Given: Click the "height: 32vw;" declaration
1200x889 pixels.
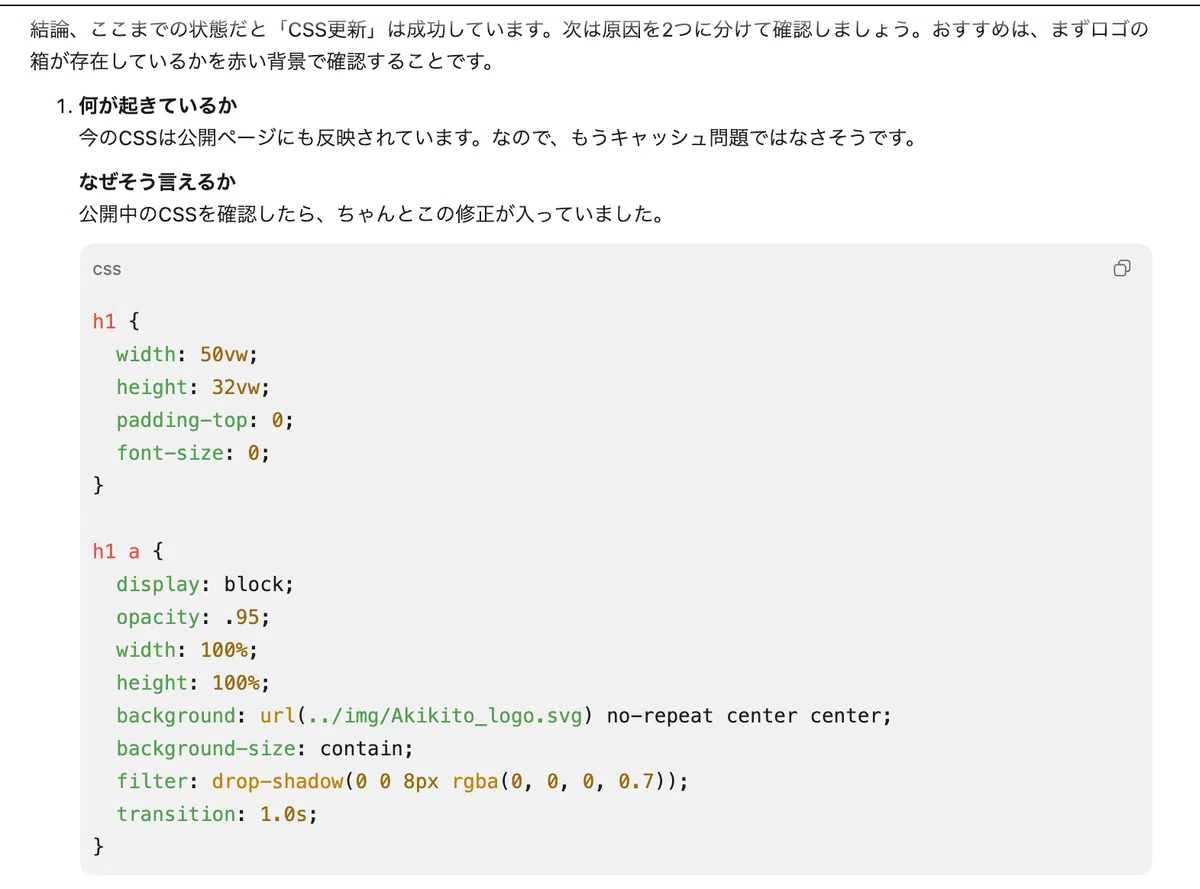Looking at the screenshot, I should pyautogui.click(x=193, y=387).
